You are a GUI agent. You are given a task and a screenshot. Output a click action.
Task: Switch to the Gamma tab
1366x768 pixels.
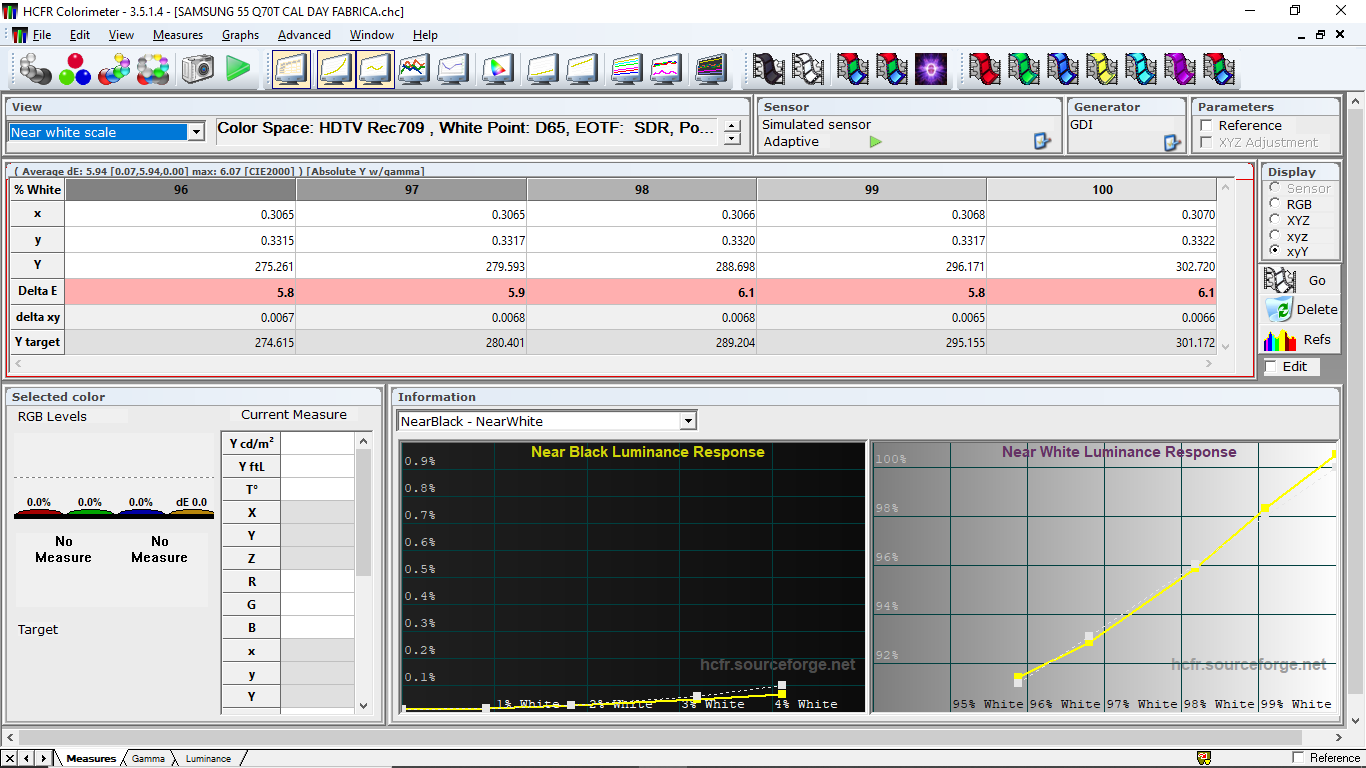click(x=149, y=758)
